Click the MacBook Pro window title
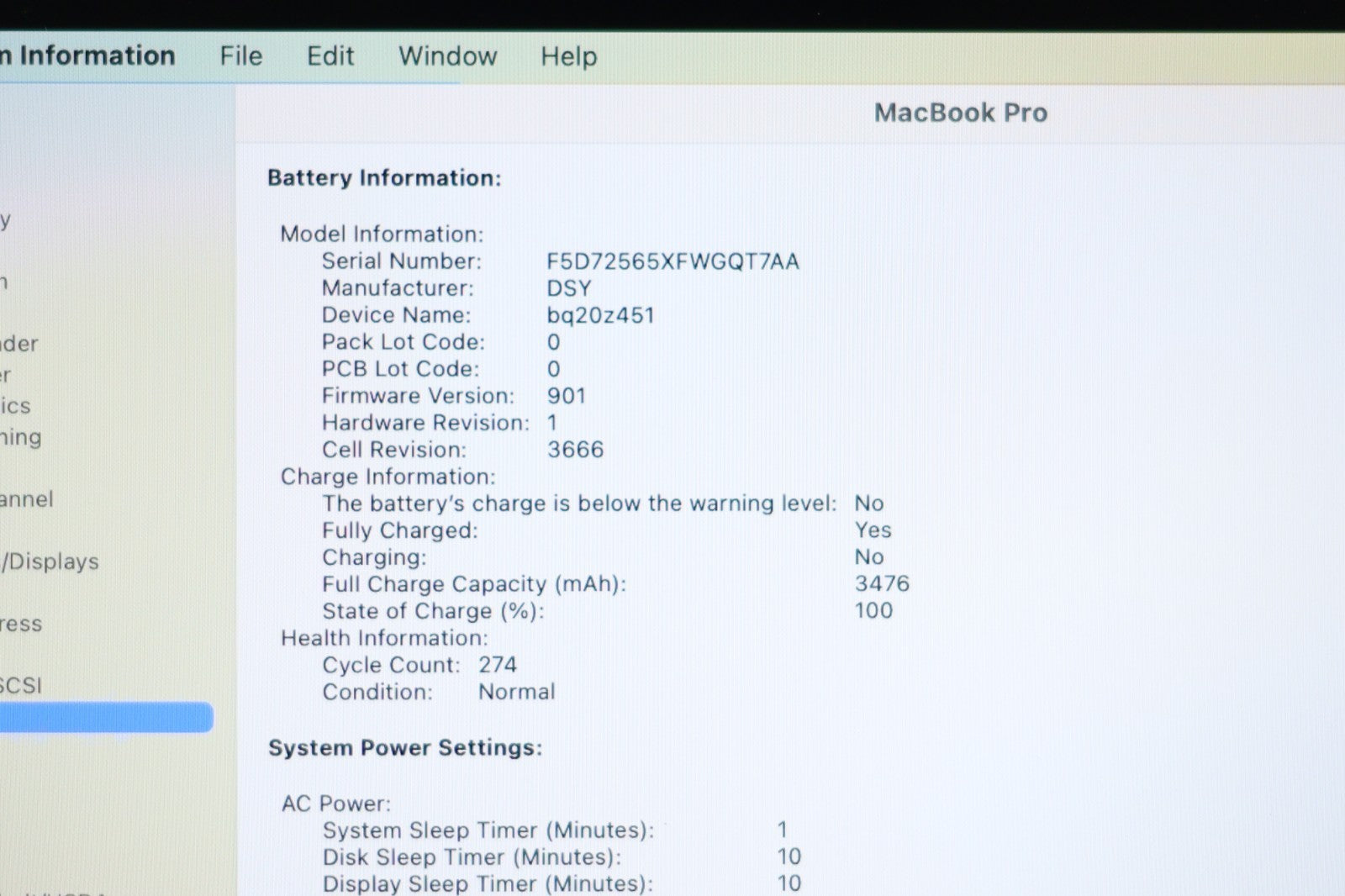Image resolution: width=1345 pixels, height=896 pixels. click(960, 113)
